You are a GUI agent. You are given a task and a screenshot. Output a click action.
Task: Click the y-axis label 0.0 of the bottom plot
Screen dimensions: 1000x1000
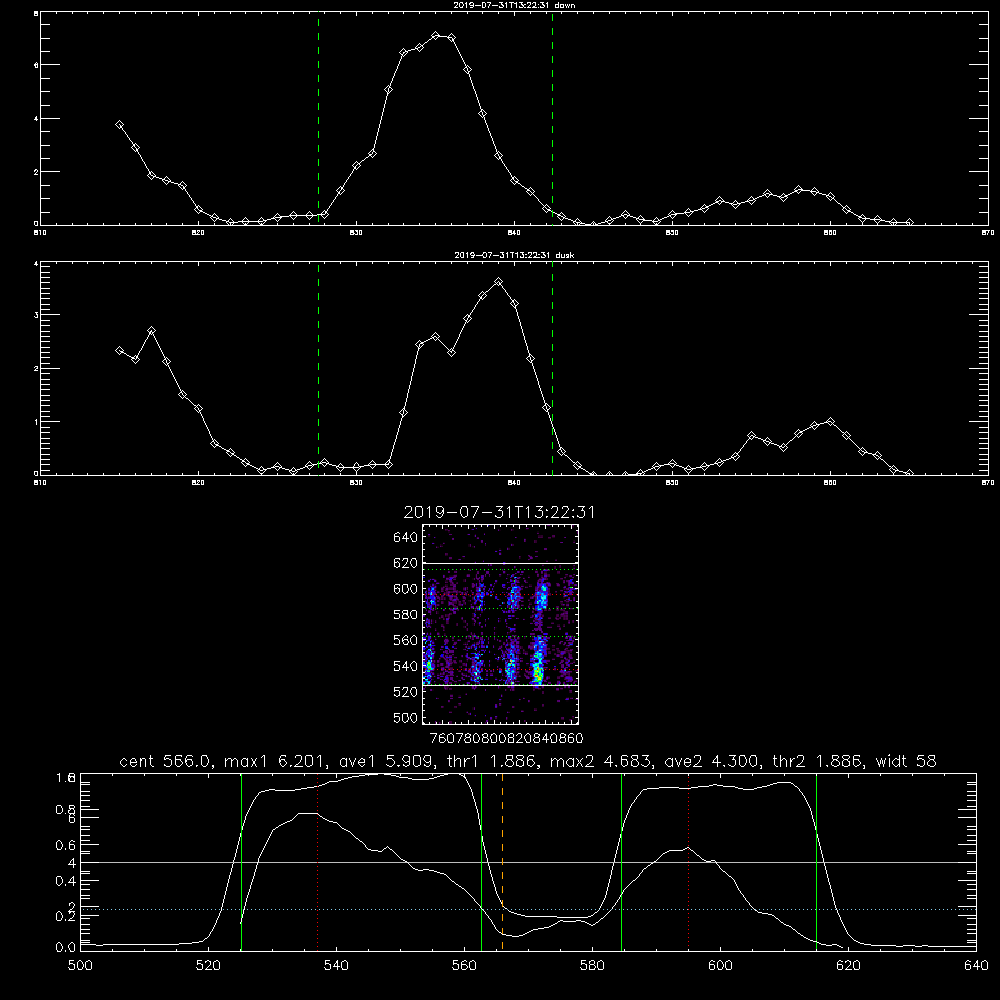point(66,947)
